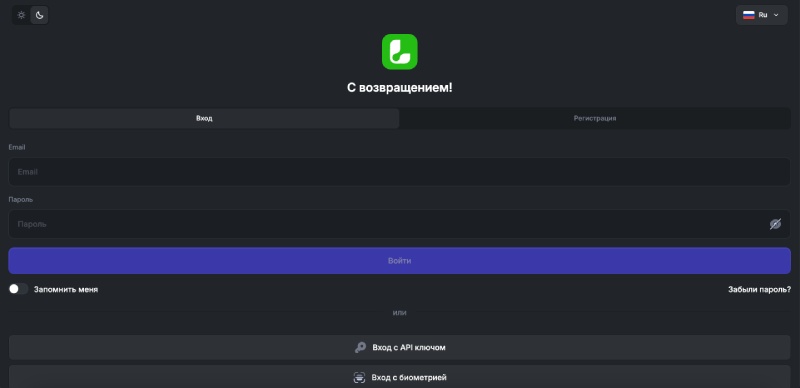
Task: Enable the Запомнить меня switch
Action: point(18,289)
